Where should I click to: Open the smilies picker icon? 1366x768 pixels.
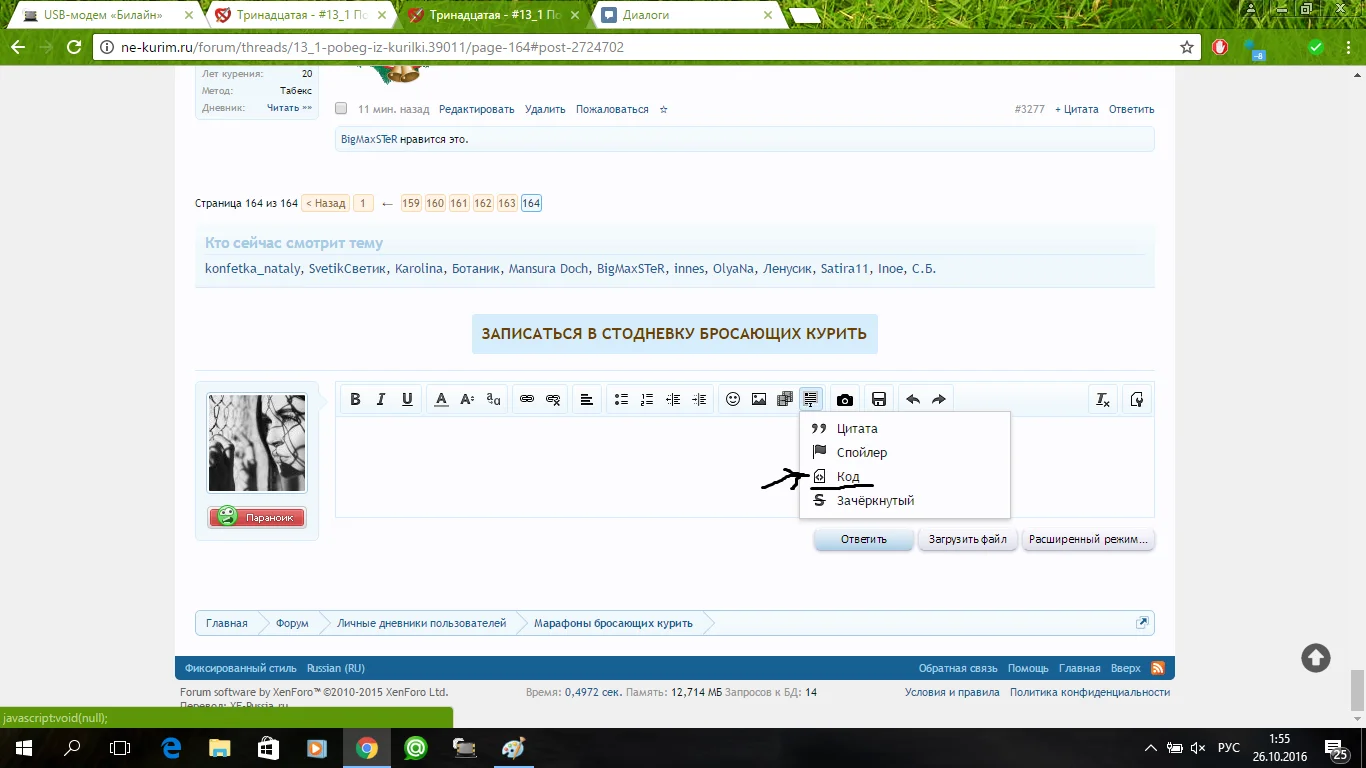click(733, 399)
